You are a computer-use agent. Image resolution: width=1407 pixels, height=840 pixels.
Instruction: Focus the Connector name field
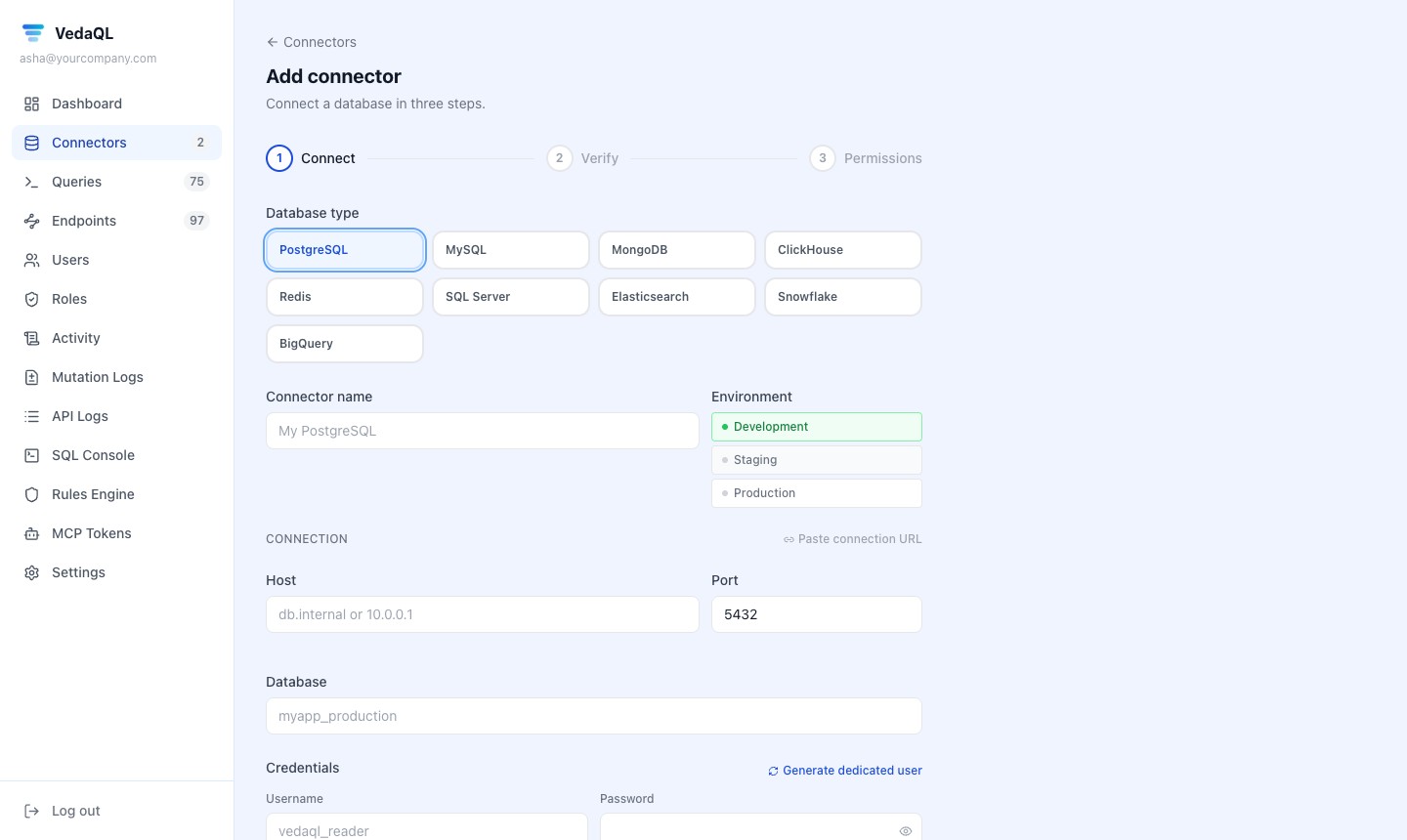click(x=483, y=431)
